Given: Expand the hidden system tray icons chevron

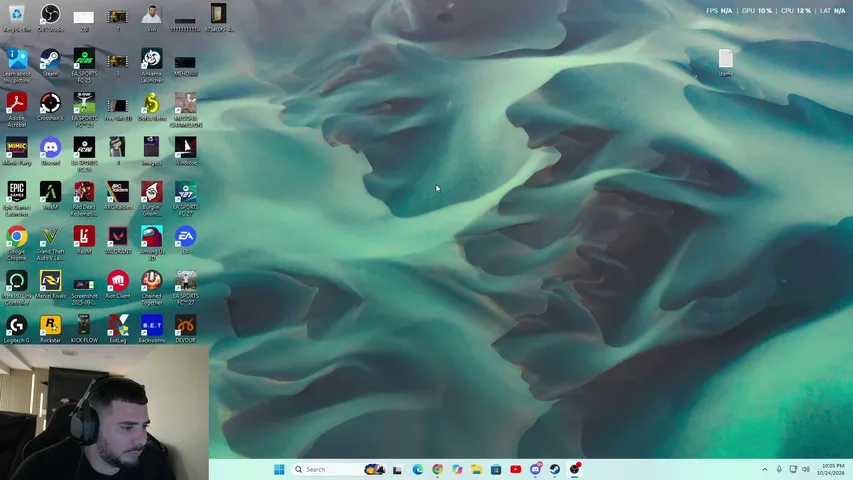Looking at the screenshot, I should (765, 470).
